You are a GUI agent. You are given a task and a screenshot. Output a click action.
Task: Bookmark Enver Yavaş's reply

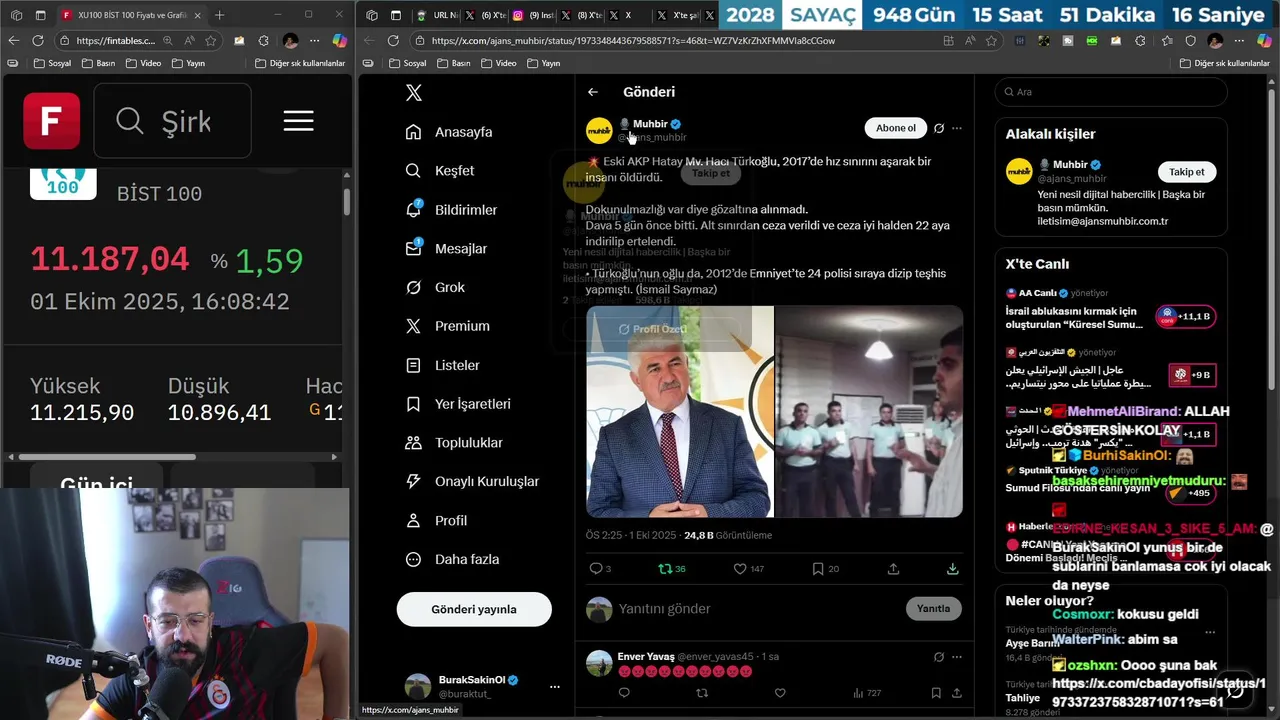(x=936, y=693)
